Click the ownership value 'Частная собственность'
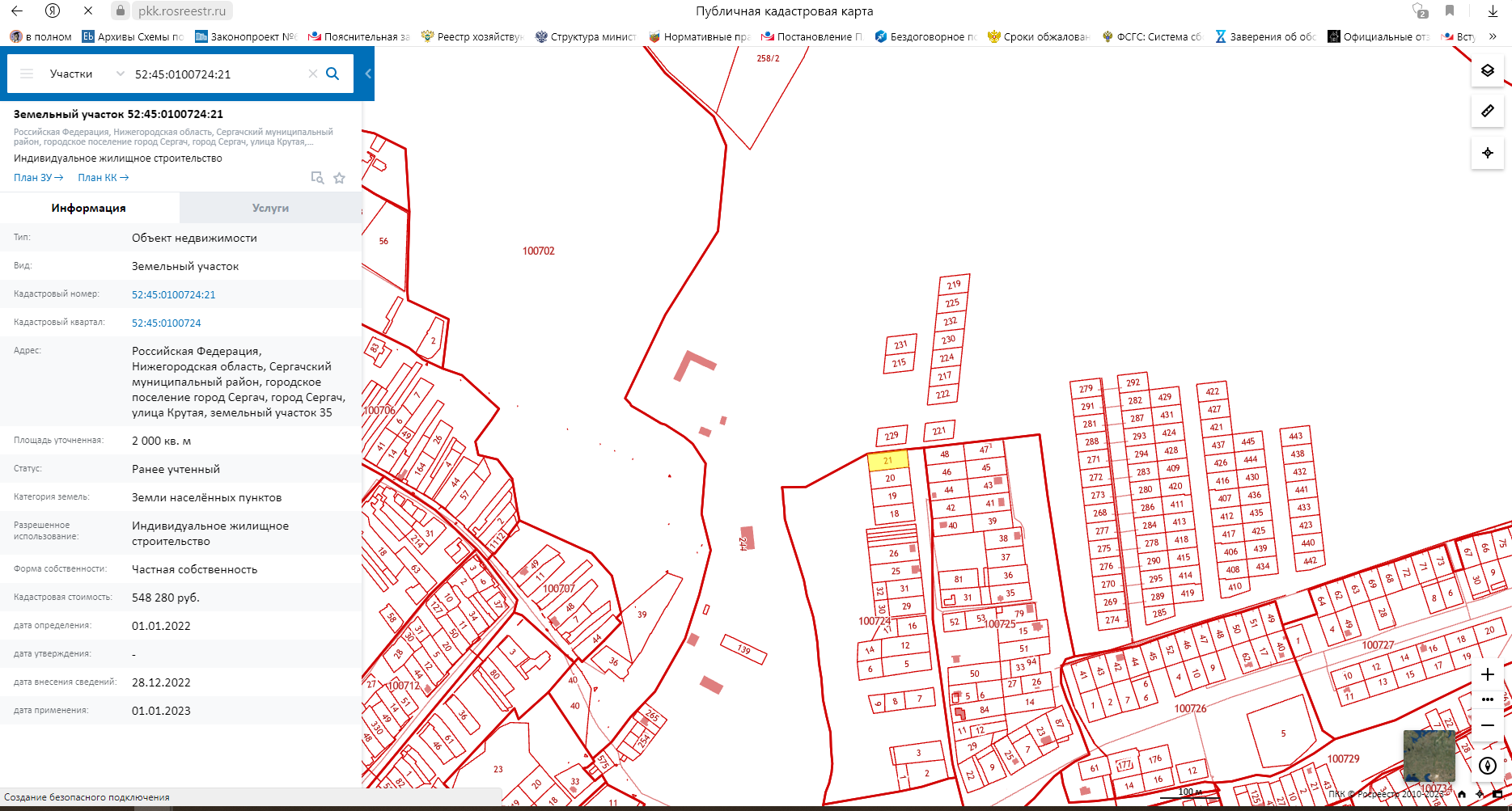Screen dimensions: 1512x811 point(195,569)
